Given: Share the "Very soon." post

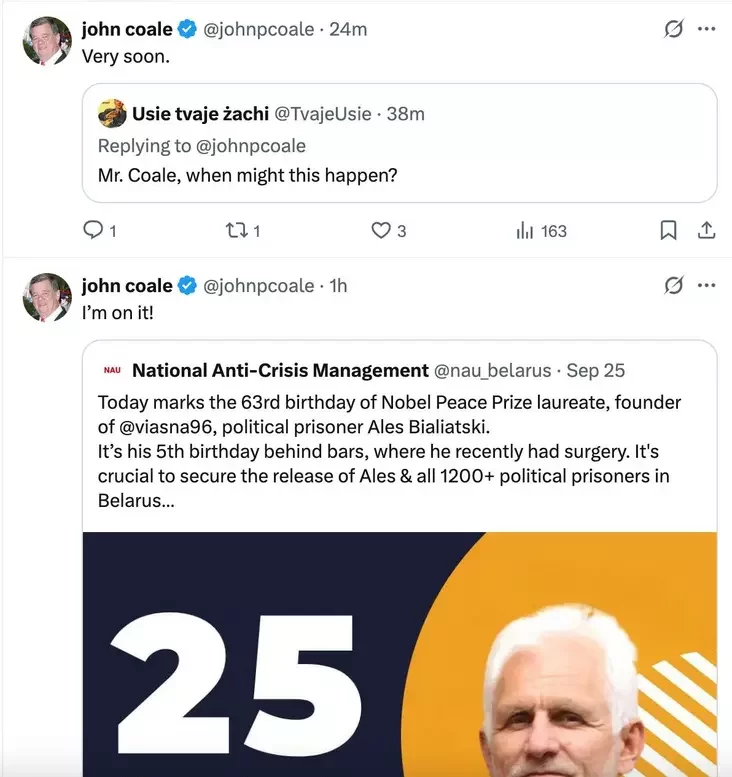Looking at the screenshot, I should 706,231.
